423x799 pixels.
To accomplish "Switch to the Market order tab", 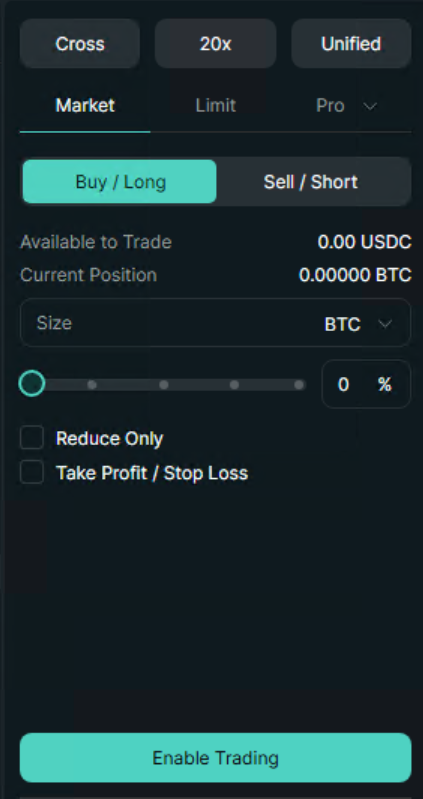I will tap(85, 106).
